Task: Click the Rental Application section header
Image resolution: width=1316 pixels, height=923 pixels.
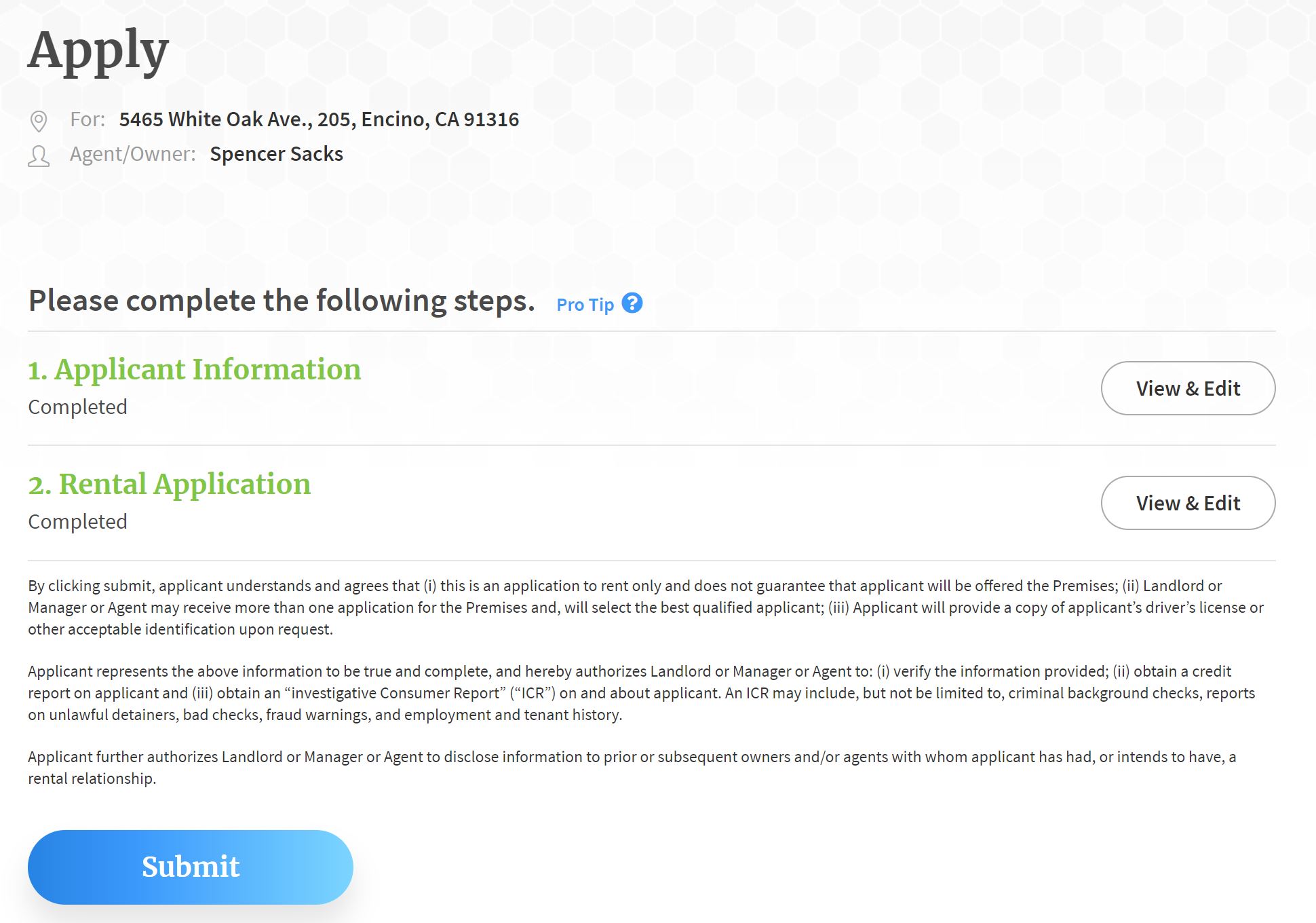Action: click(x=170, y=485)
